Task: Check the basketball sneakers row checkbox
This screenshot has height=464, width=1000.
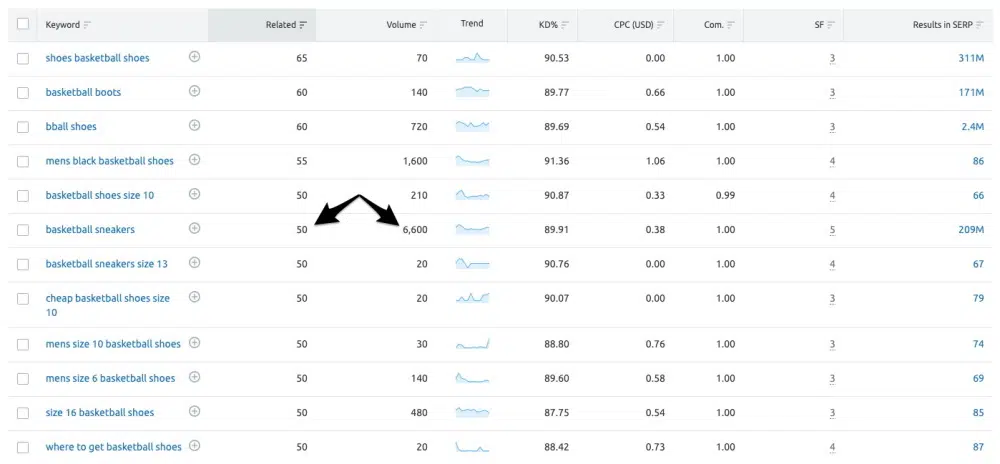Action: [23, 229]
